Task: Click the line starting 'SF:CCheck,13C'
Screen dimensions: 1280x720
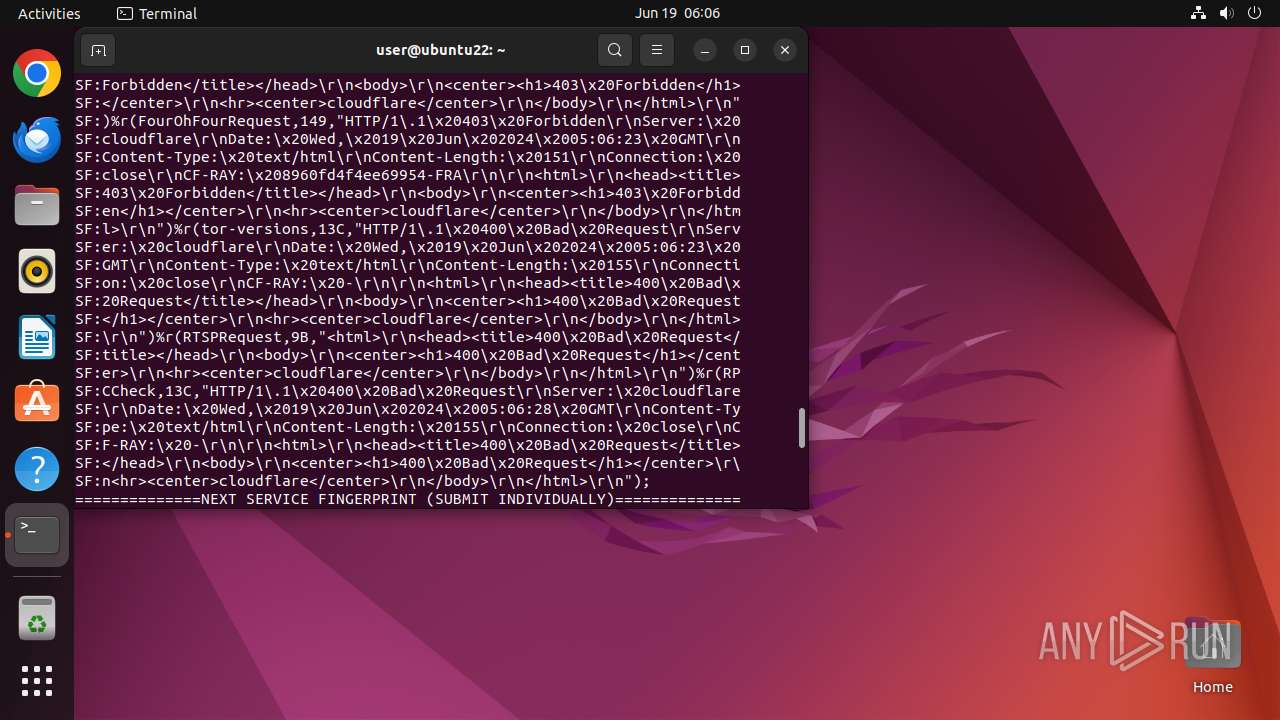Action: pos(408,391)
